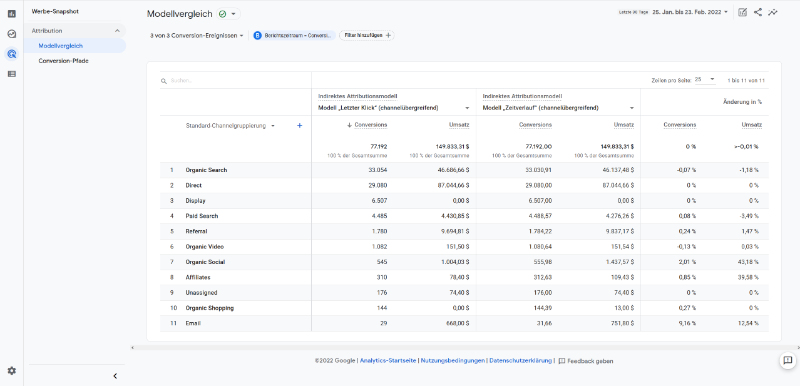Open the Zeitverlauf model dropdown
Image resolution: width=800 pixels, height=386 pixels.
557,108
